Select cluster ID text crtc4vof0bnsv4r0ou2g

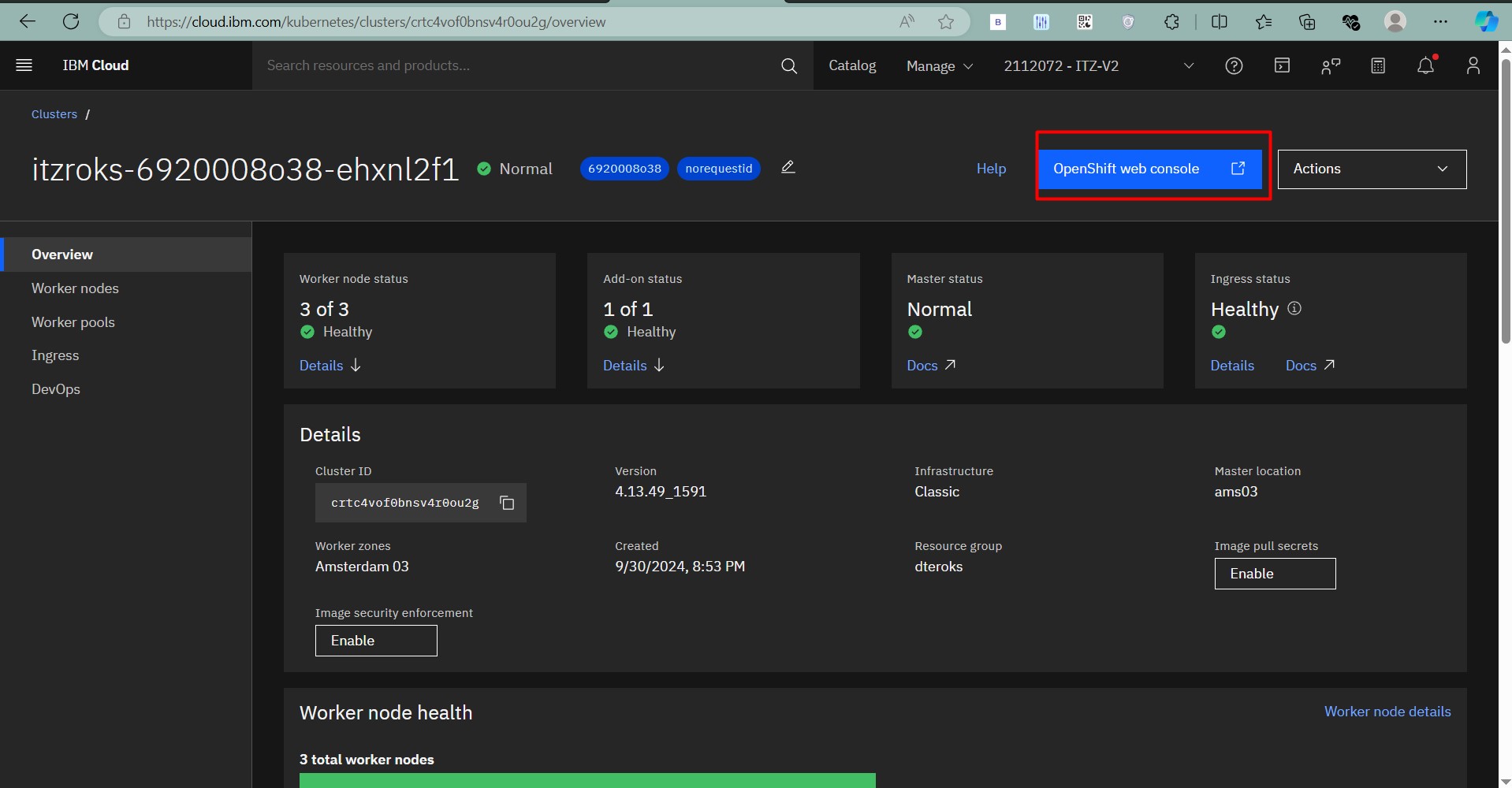point(404,503)
